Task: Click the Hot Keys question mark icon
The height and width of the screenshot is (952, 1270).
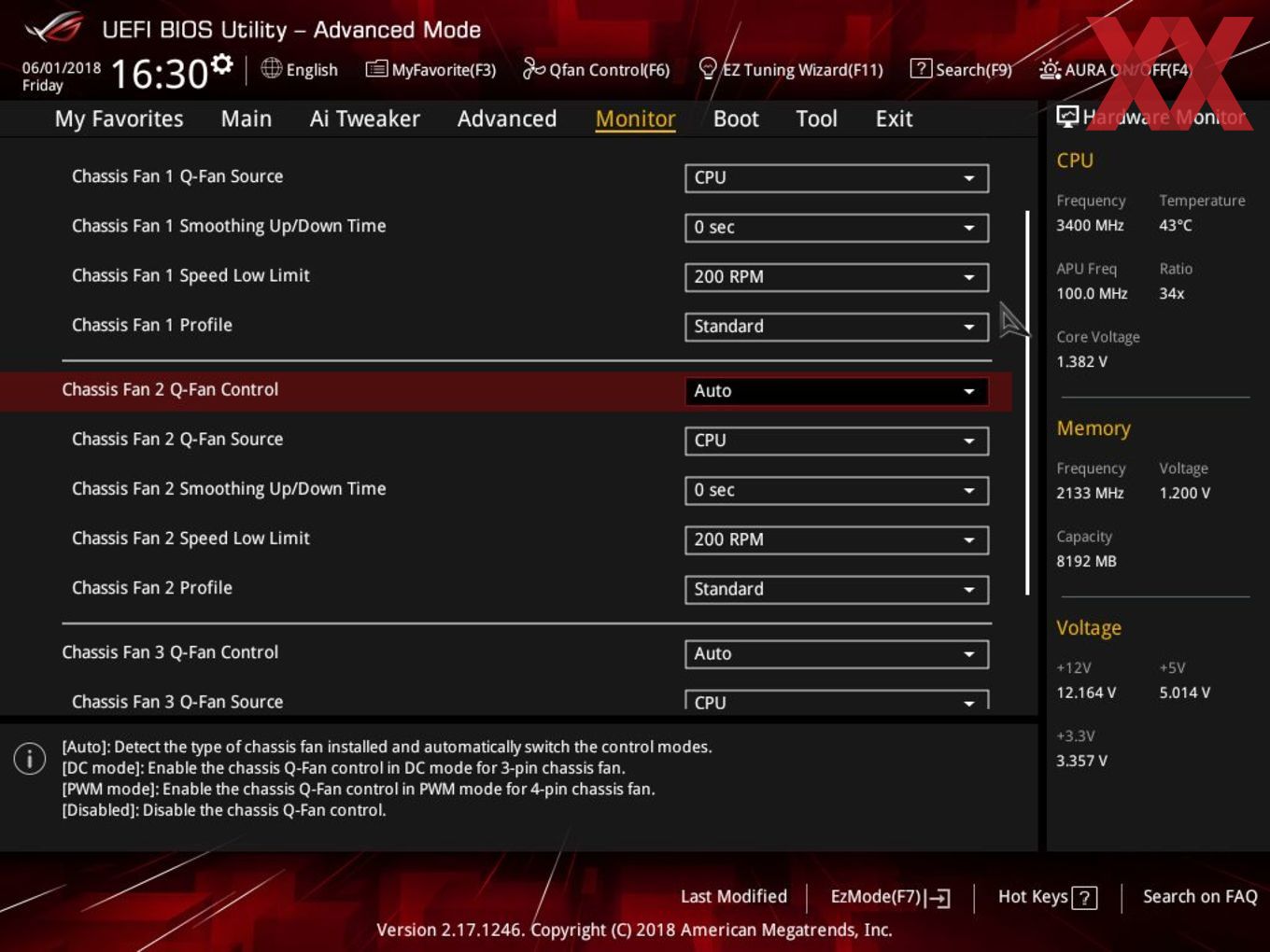Action: click(x=1084, y=898)
